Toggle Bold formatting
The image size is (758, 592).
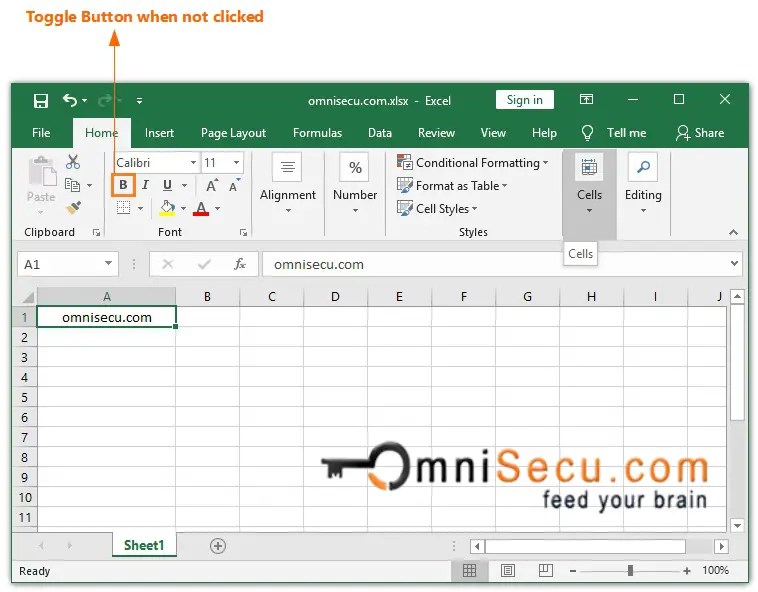click(123, 185)
